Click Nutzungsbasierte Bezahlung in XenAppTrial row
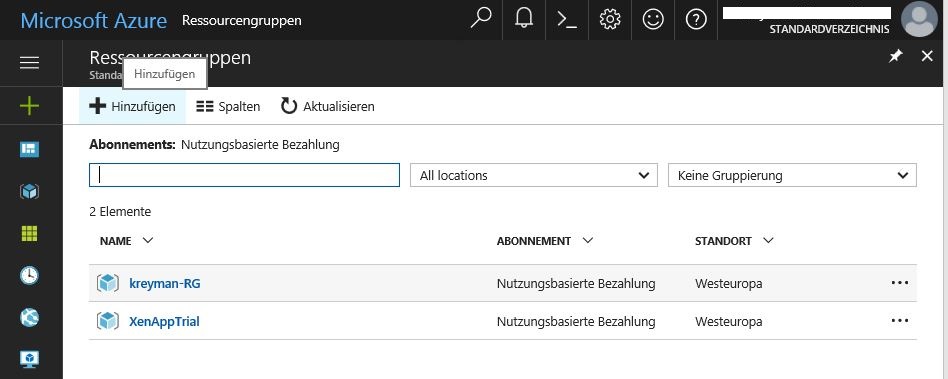The image size is (948, 379). coord(576,321)
